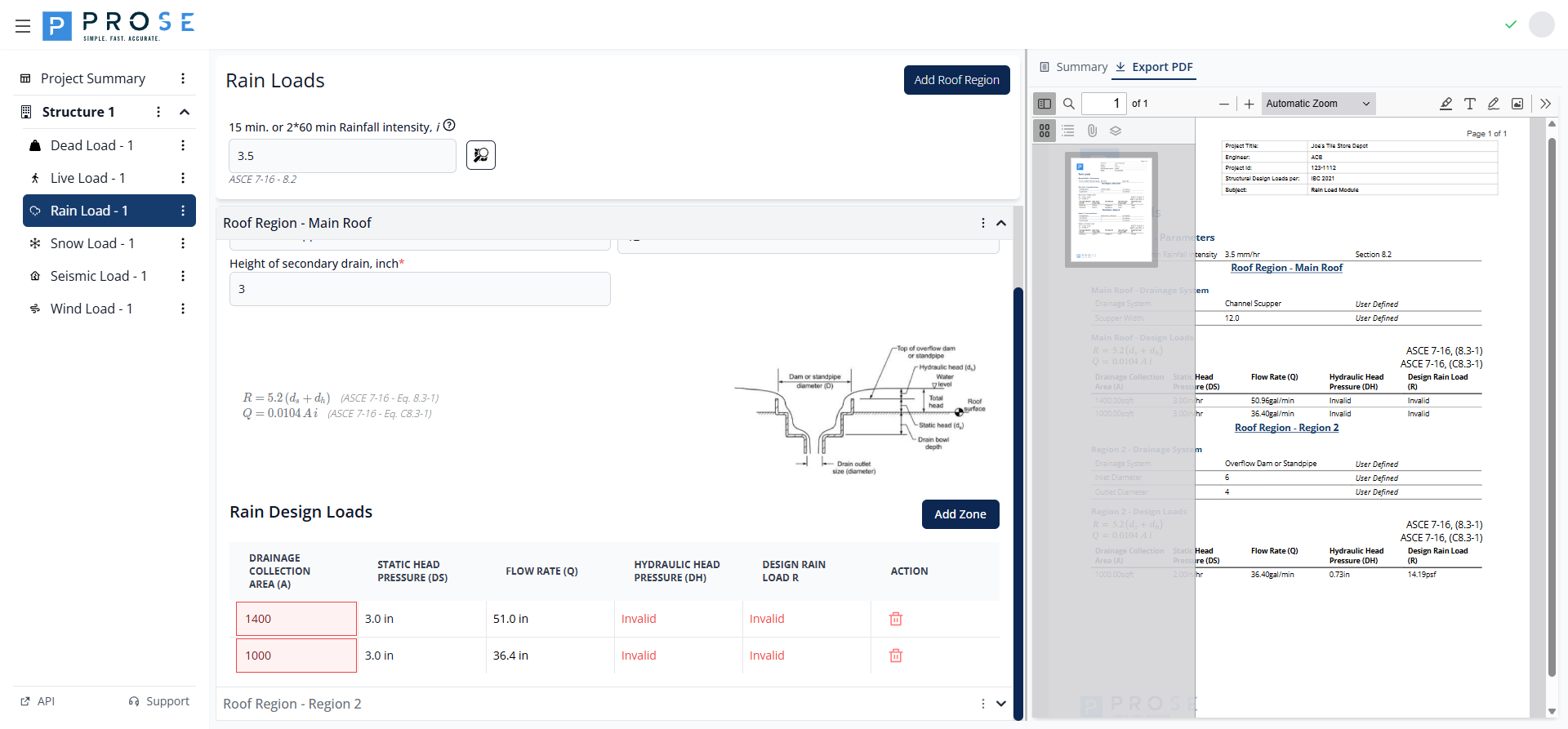Viewport: 1568px width, 729px height.
Task: Click the rainfall intensity help icon
Action: [x=449, y=126]
